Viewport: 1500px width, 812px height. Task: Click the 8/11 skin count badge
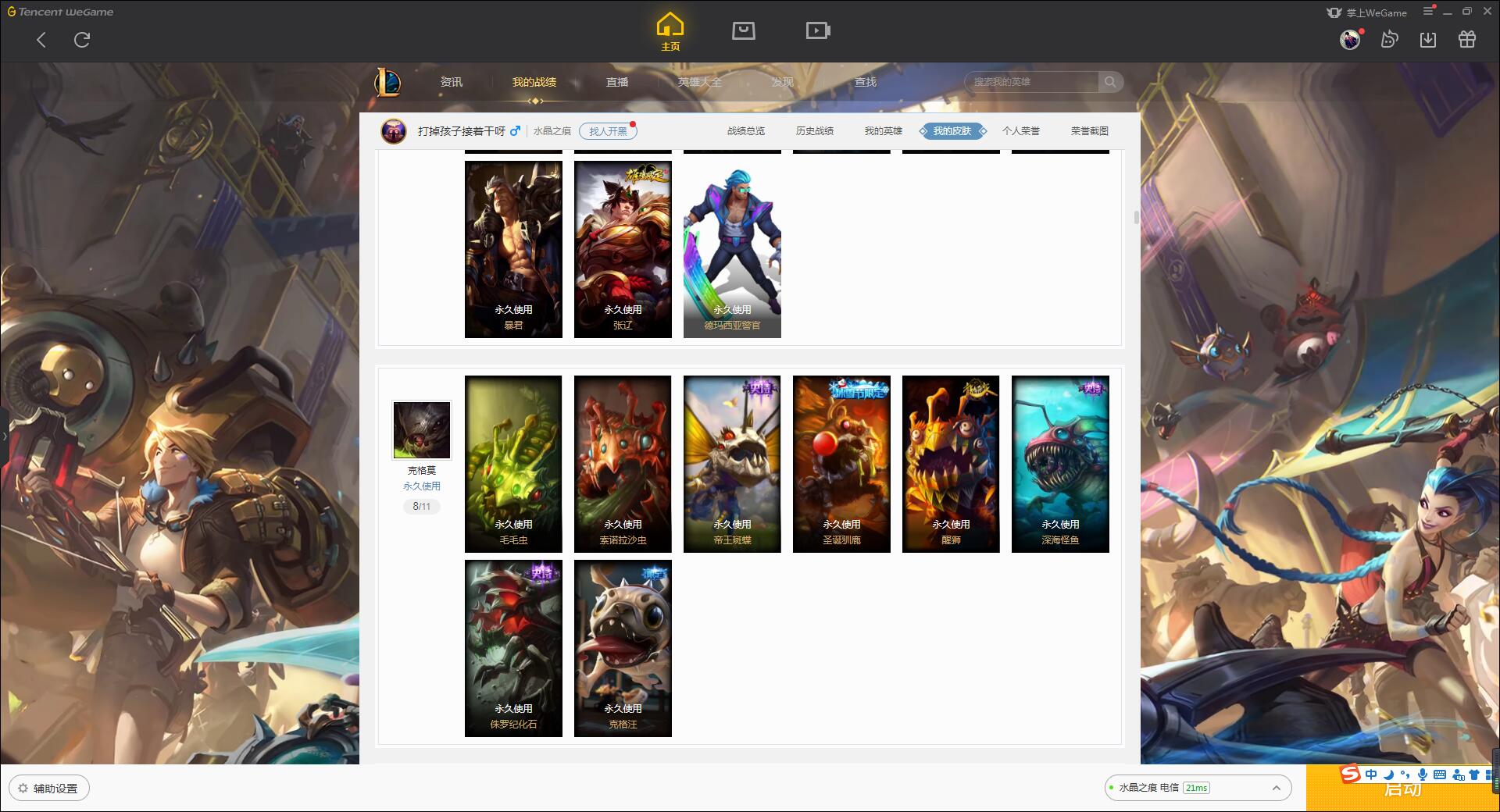(422, 507)
